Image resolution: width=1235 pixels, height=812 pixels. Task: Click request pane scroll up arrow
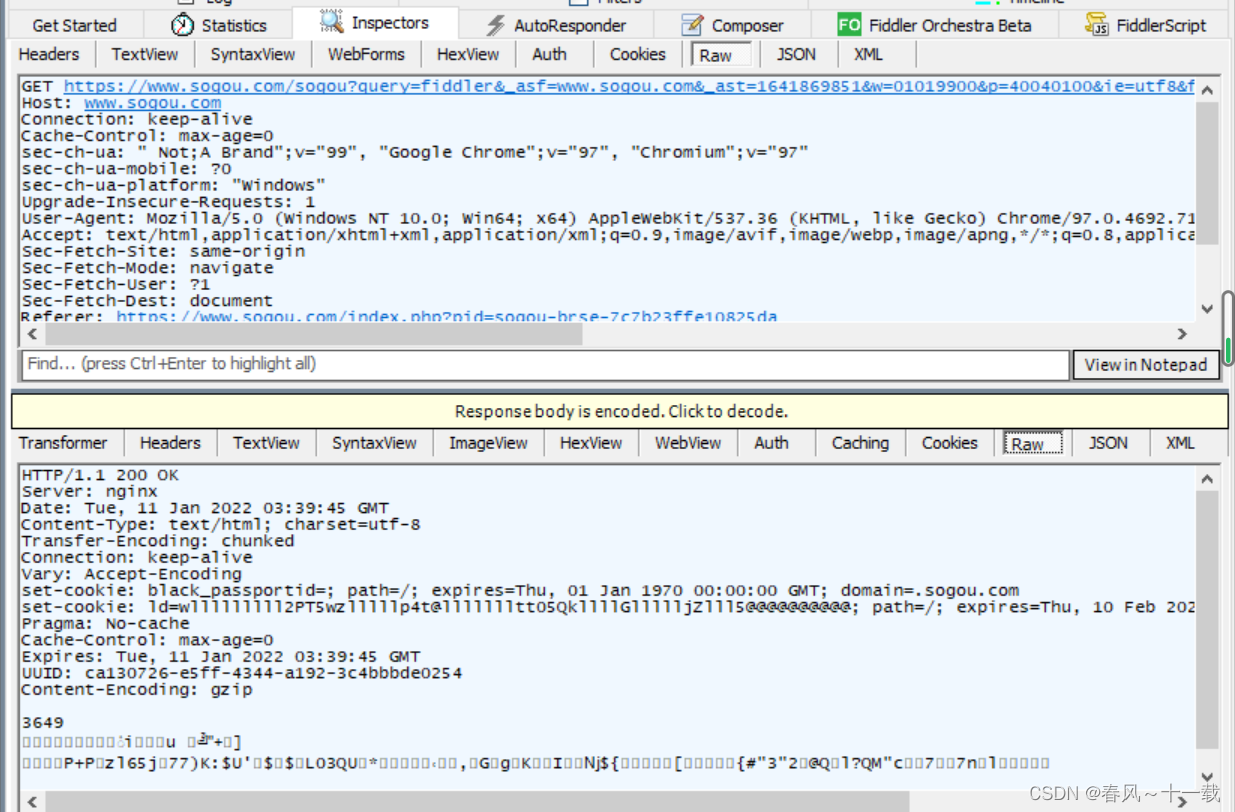1207,90
